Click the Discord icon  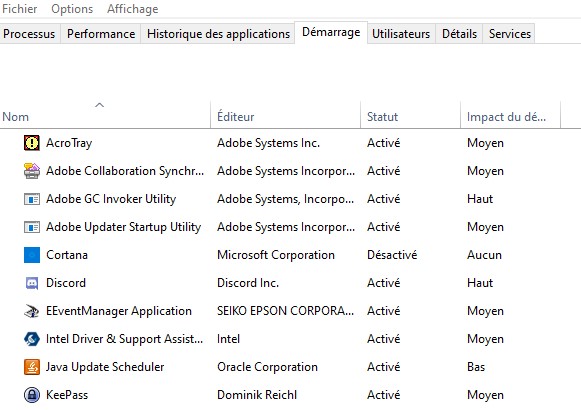coord(31,283)
